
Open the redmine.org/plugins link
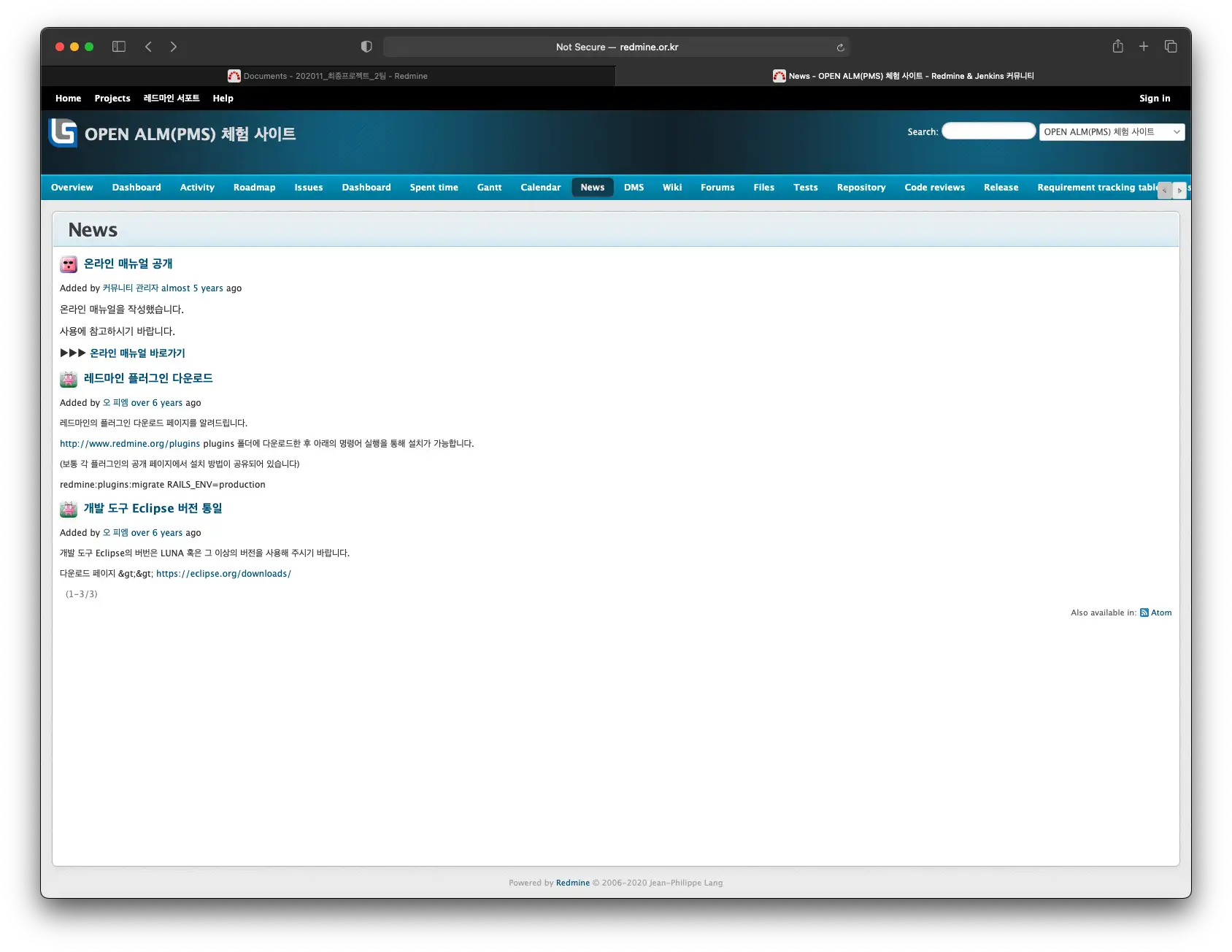(130, 444)
